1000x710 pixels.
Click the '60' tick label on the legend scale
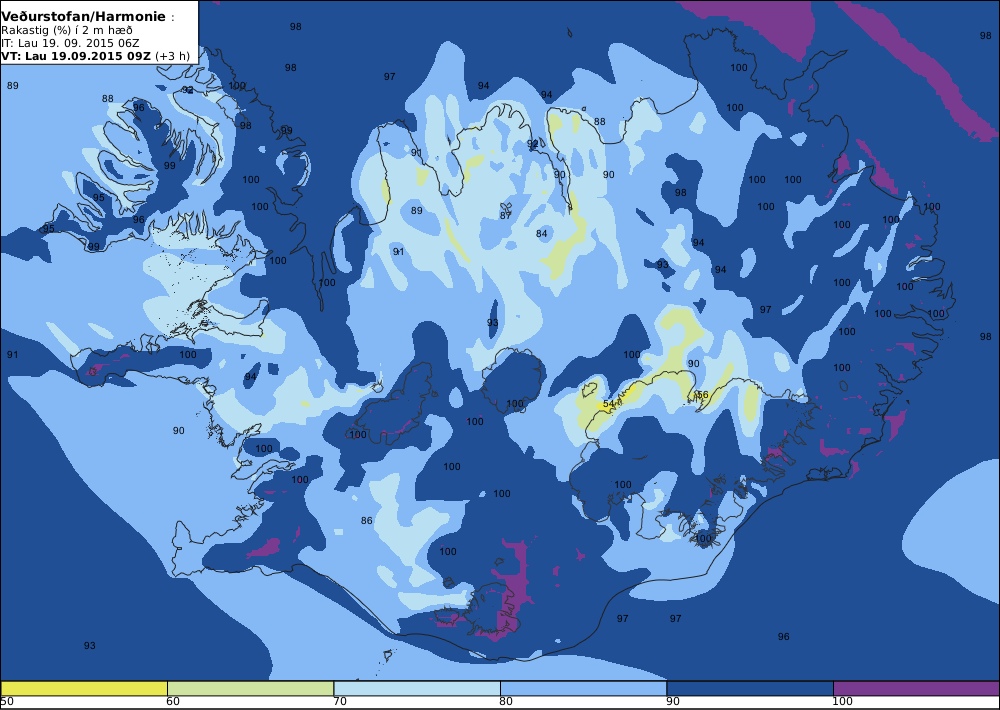pos(173,702)
